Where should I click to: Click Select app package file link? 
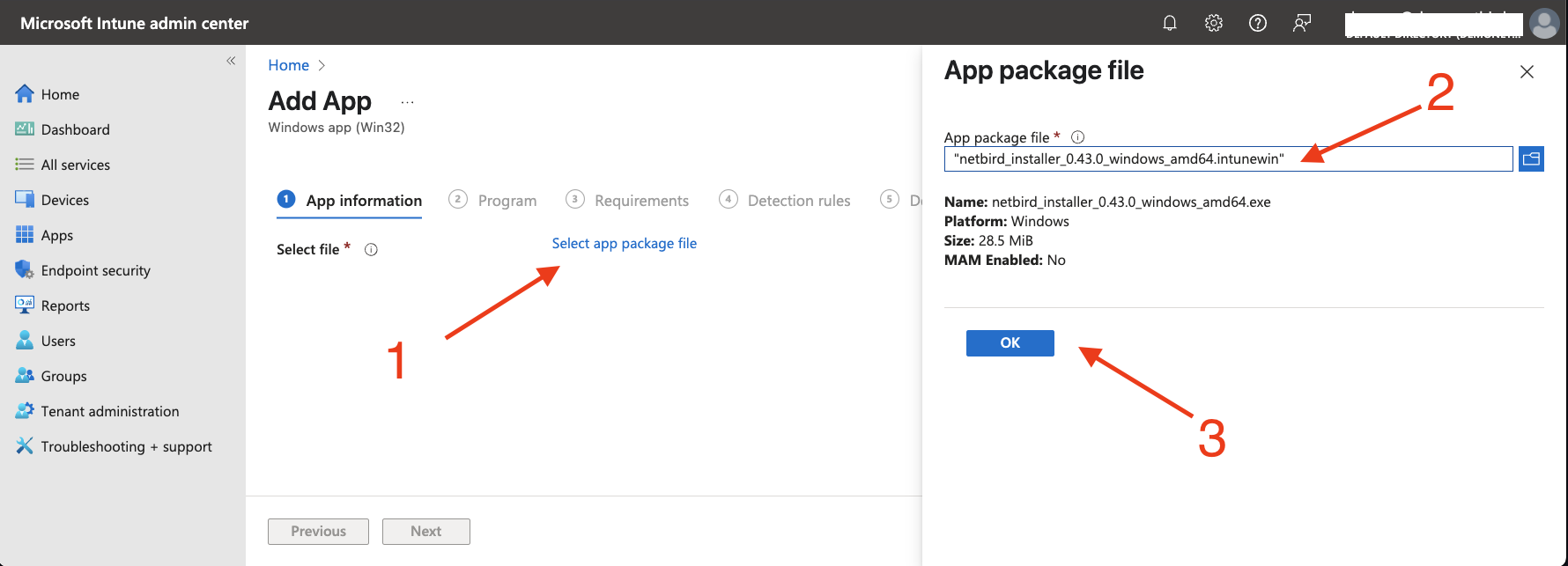click(x=624, y=244)
